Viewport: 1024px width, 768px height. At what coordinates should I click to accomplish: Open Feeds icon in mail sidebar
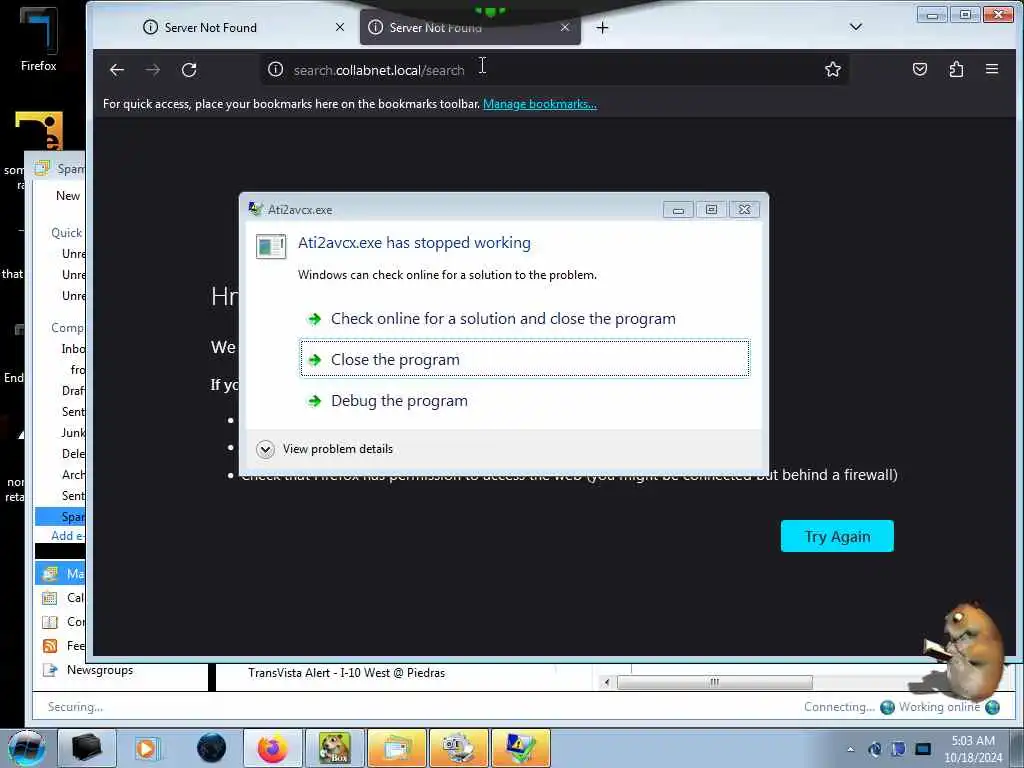point(50,646)
